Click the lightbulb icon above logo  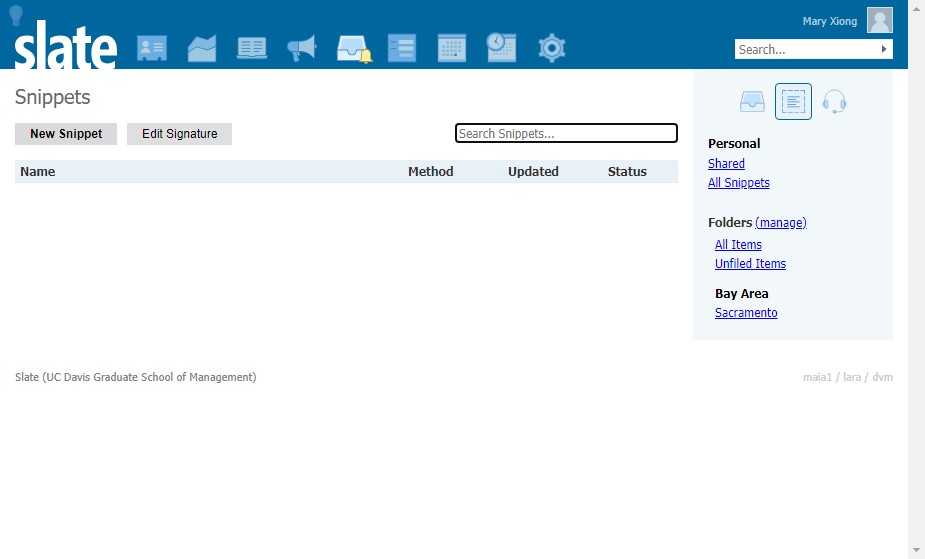(16, 15)
